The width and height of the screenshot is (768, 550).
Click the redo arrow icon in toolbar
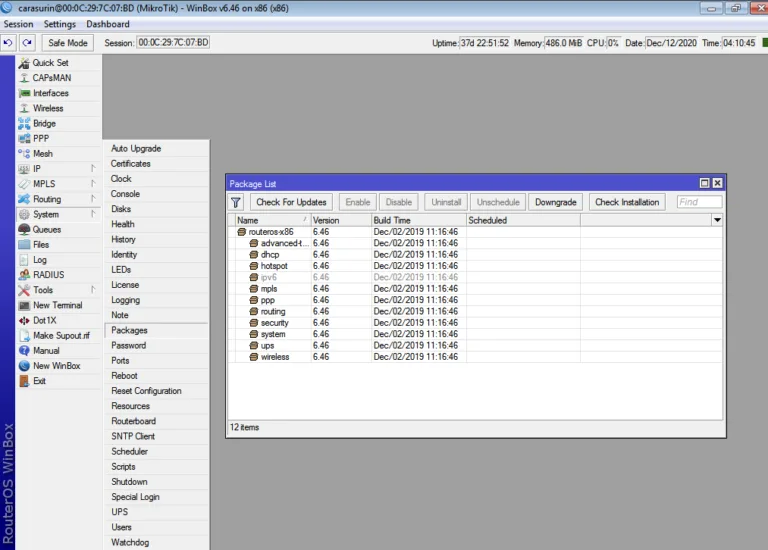tap(27, 43)
